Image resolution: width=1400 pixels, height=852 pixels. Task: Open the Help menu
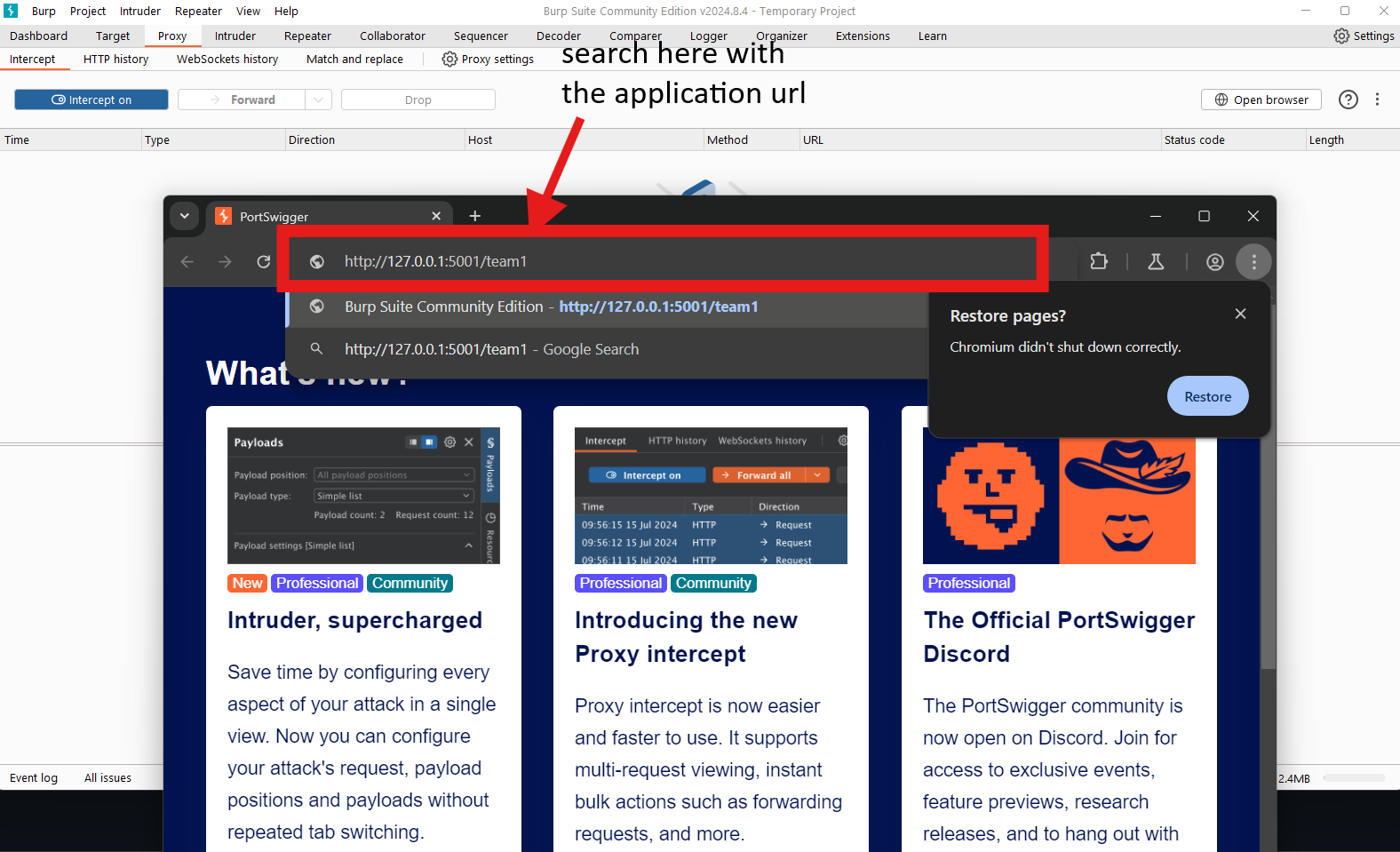point(286,11)
